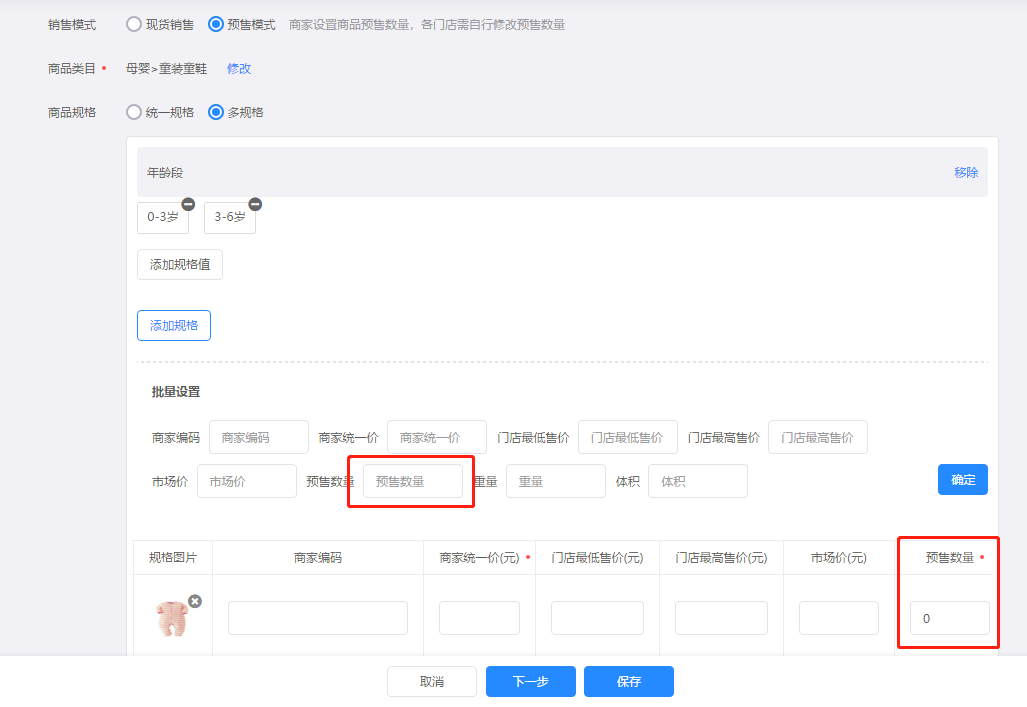The width and height of the screenshot is (1027, 707).
Task: Delete the baby romper spec image
Action: 195,602
